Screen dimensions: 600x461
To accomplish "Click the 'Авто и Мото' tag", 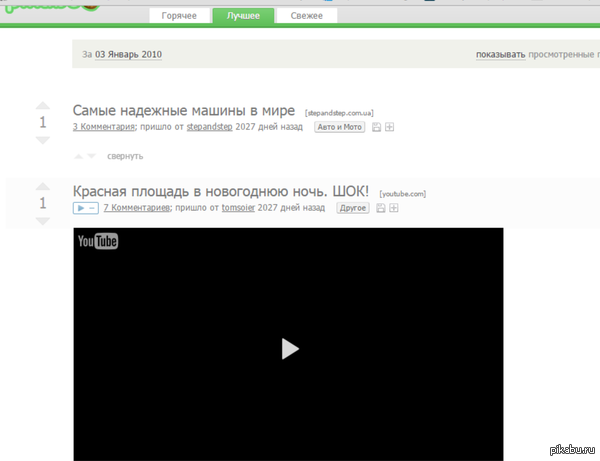I will tap(339, 127).
